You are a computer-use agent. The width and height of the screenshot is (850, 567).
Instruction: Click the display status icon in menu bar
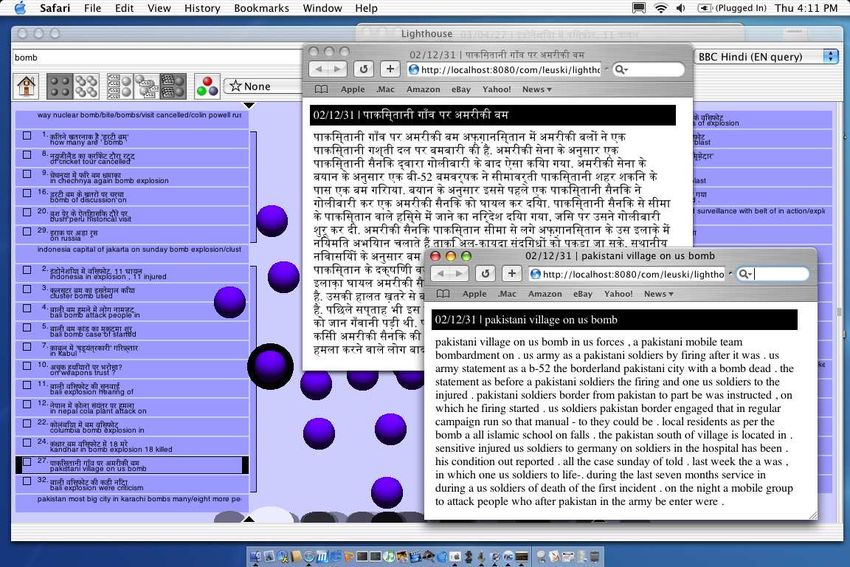pos(639,8)
